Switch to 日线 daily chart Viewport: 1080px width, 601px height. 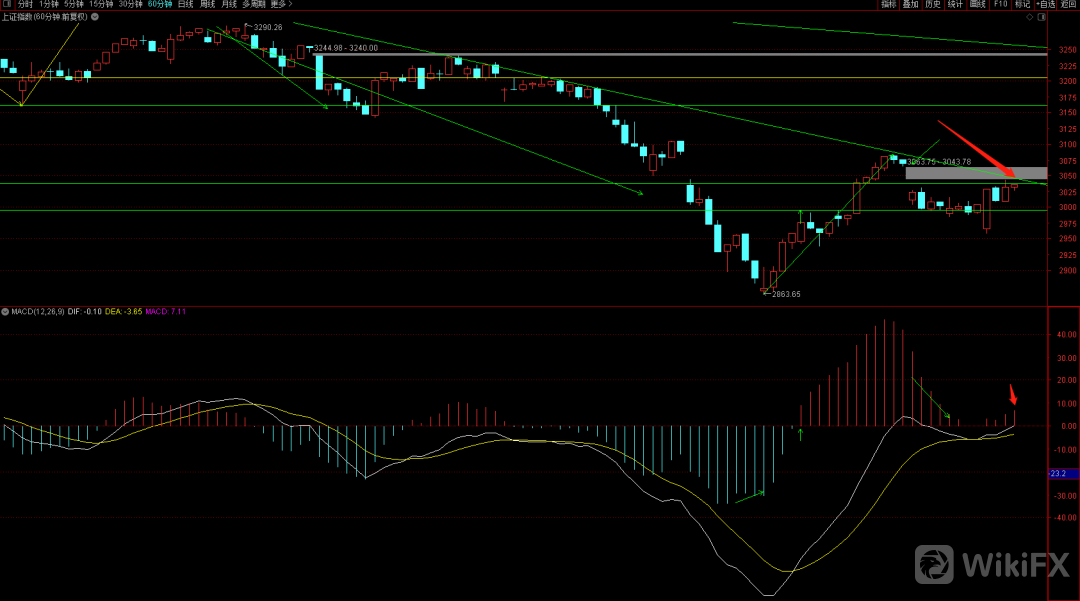pyautogui.click(x=186, y=5)
